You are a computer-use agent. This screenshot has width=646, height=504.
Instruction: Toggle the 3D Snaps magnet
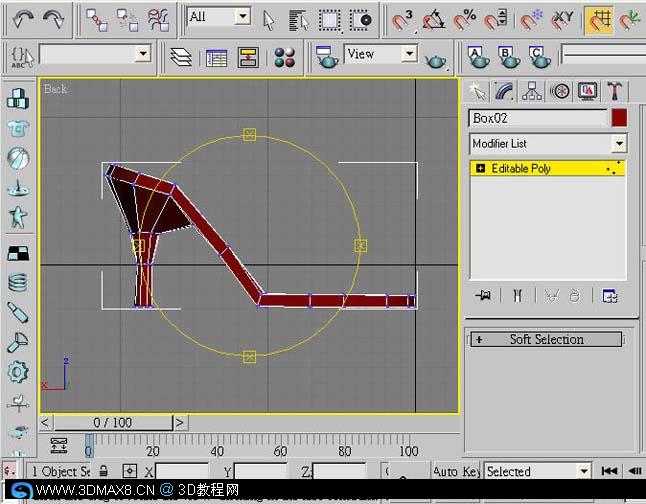[402, 20]
